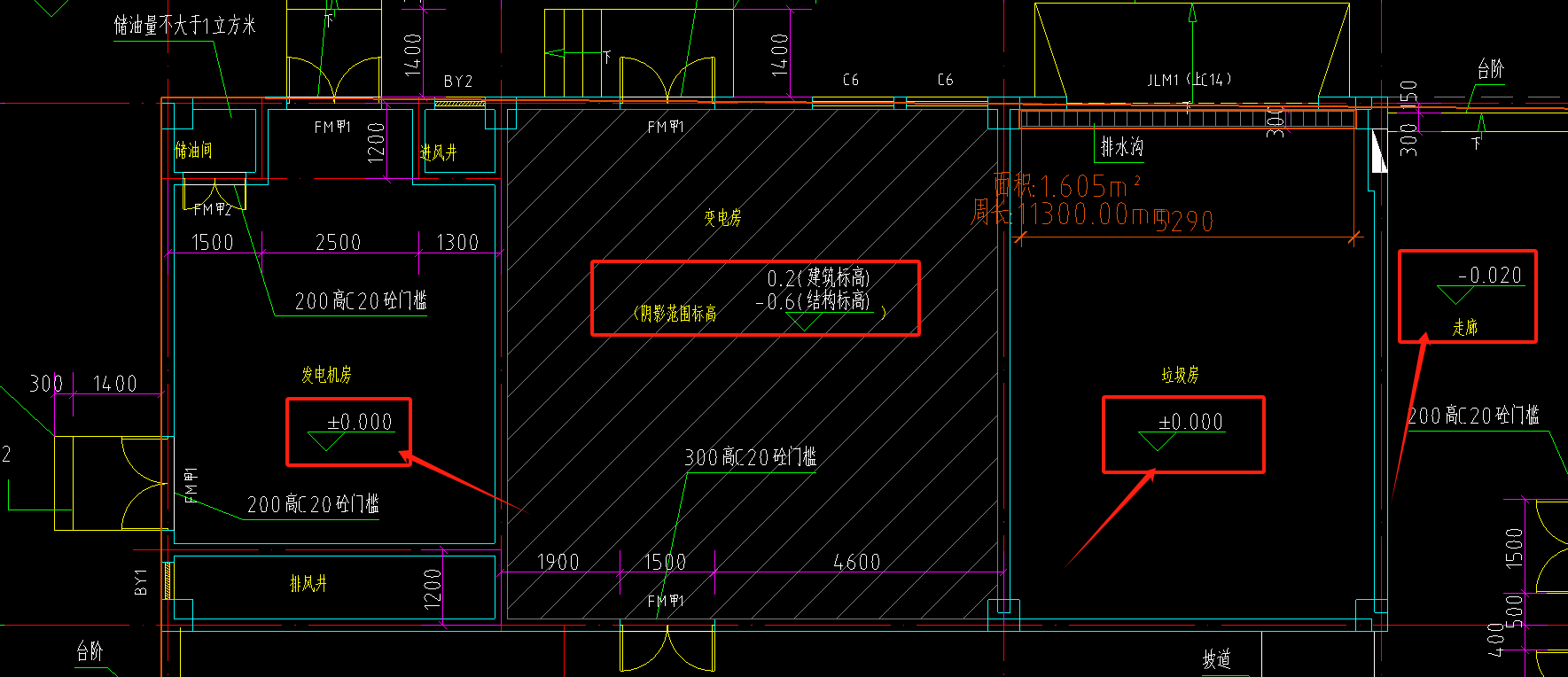Viewport: 1568px width, 677px height.
Task: Click the 300高C20砼门槛 annotation
Action: click(750, 457)
